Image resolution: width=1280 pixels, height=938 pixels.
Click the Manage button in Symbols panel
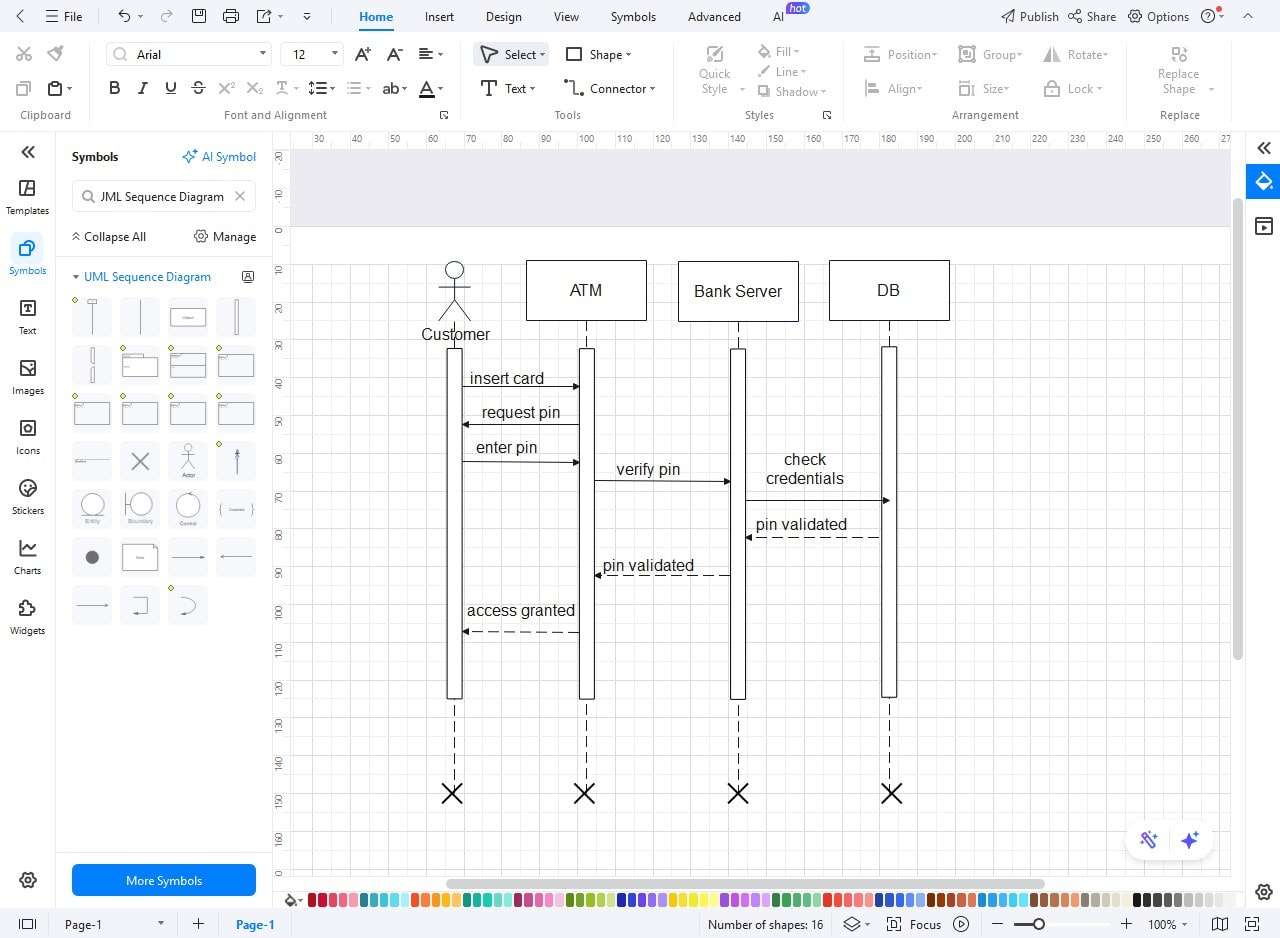[x=225, y=236]
